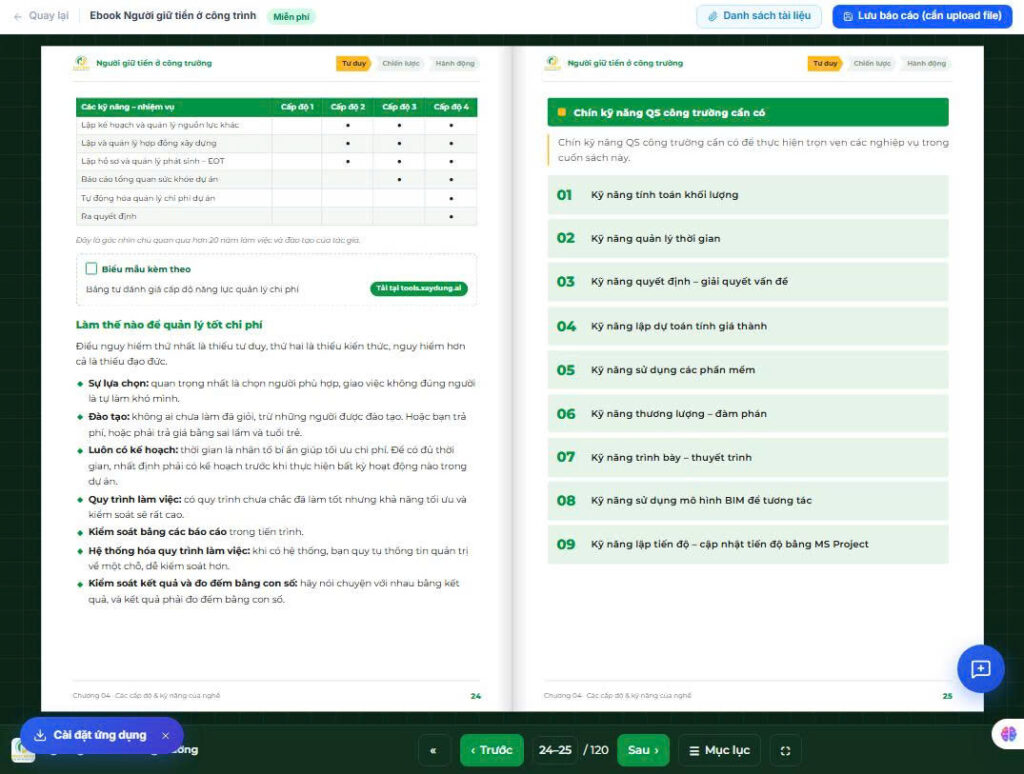Image resolution: width=1024 pixels, height=774 pixels.
Task: Click item 09 about MS Project scheduling
Action: [x=748, y=544]
